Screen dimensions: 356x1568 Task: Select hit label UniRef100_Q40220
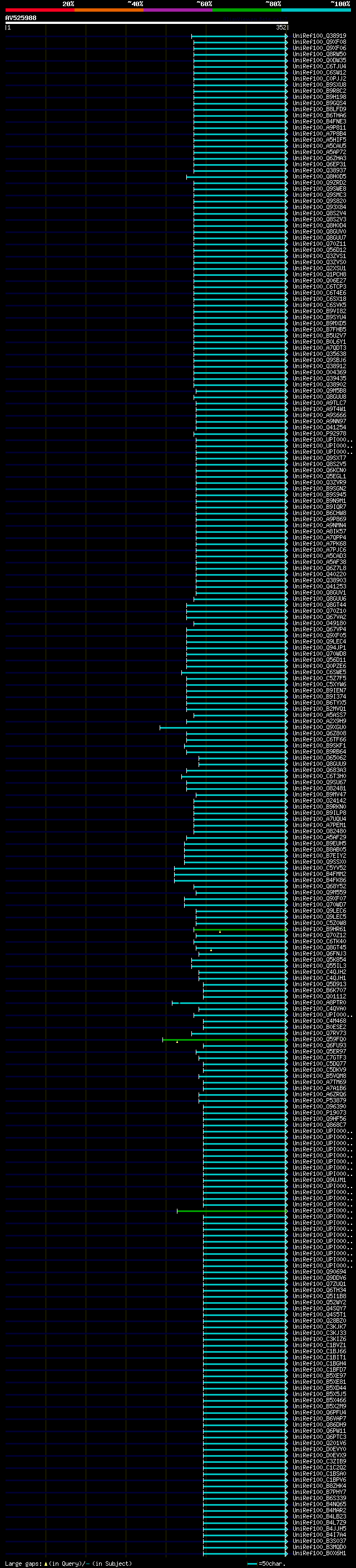pos(319,574)
